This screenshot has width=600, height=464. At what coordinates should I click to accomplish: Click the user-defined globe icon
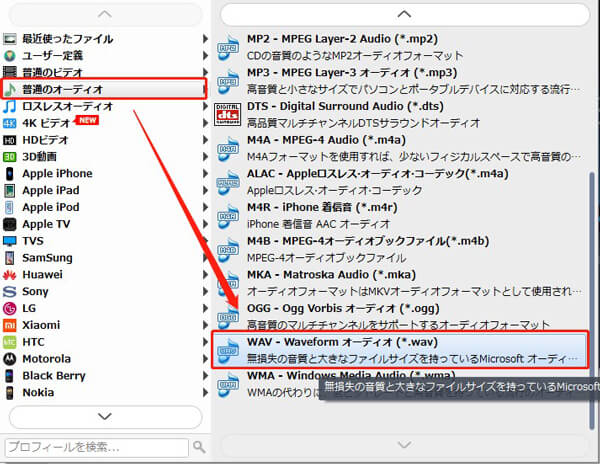click(10, 55)
